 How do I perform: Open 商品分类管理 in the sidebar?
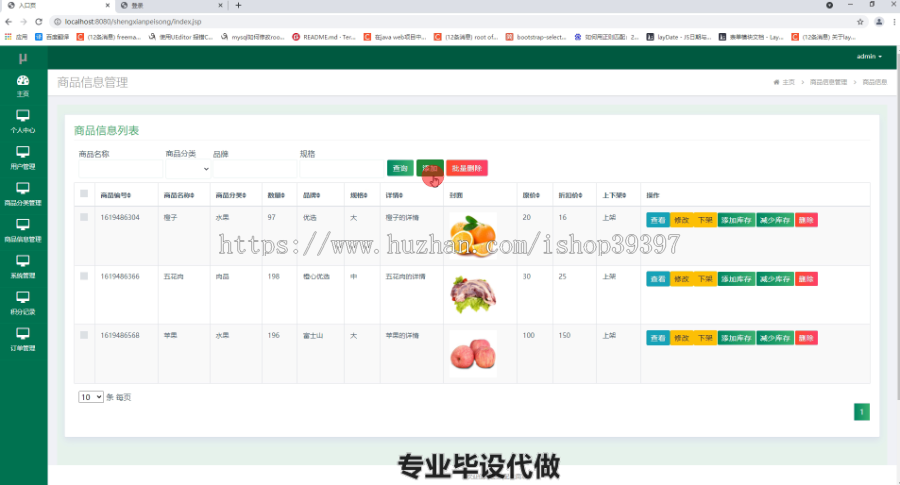tap(23, 195)
